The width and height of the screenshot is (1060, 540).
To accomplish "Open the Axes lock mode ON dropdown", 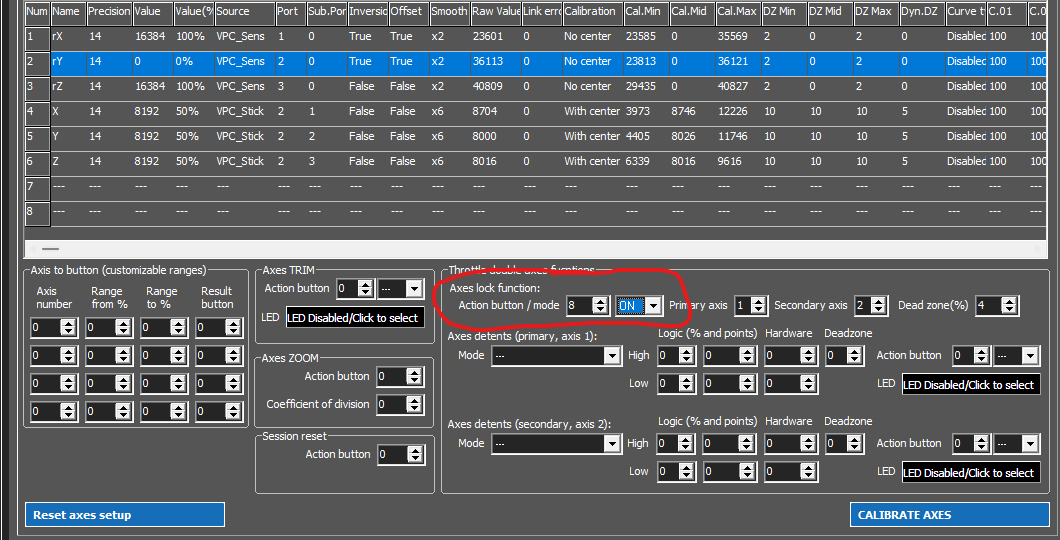I will (x=638, y=305).
